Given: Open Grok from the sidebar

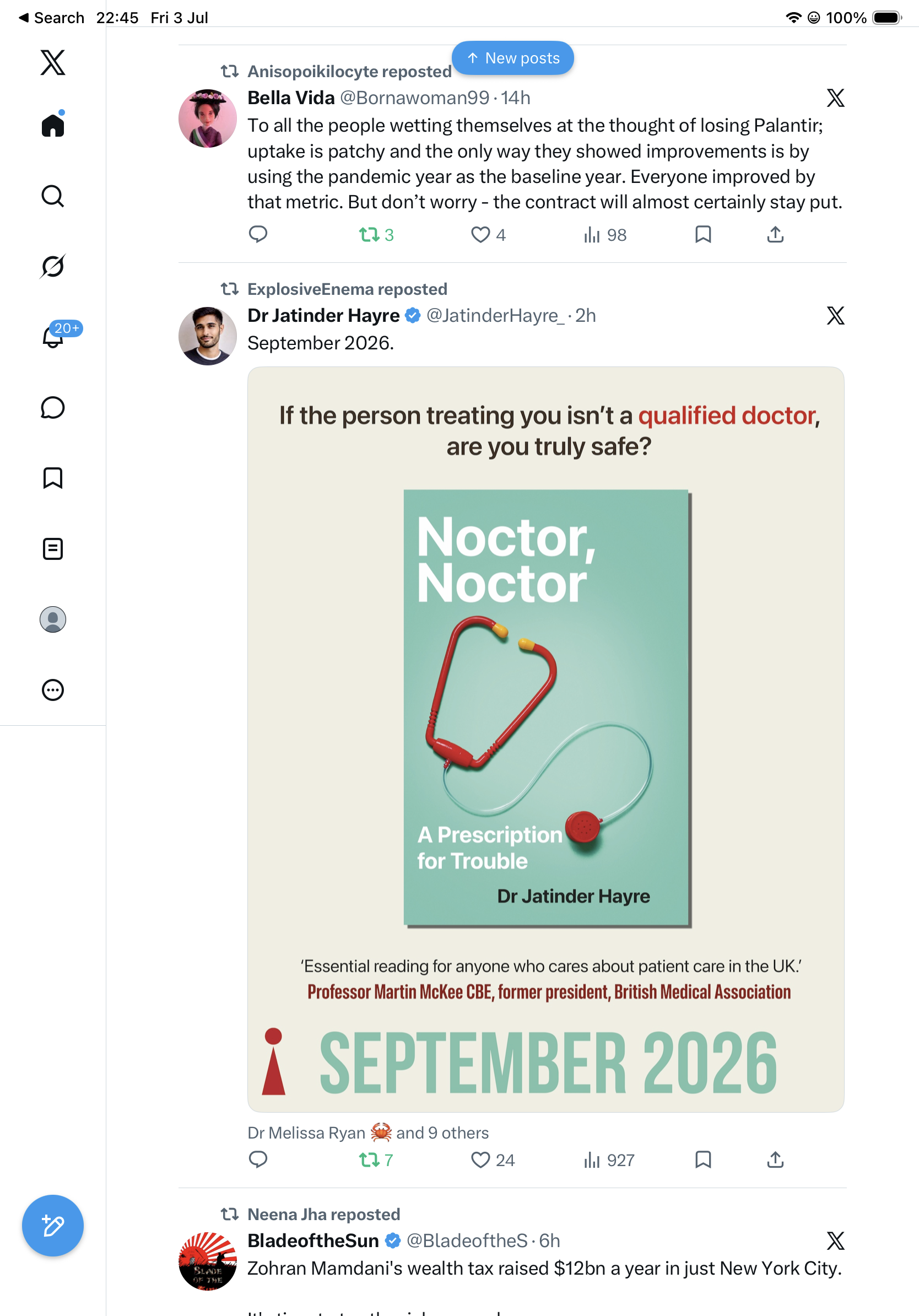Looking at the screenshot, I should tap(53, 266).
